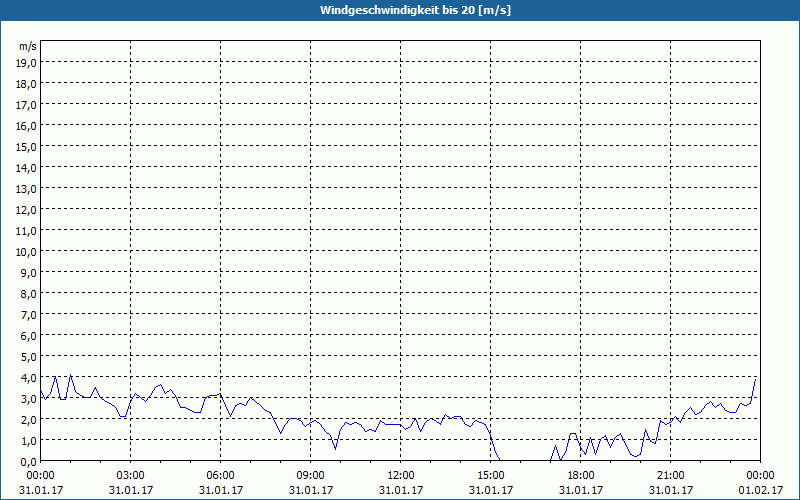Click the 2,0 y-axis label
Viewport: 800px width, 500px height.
pyautogui.click(x=28, y=419)
